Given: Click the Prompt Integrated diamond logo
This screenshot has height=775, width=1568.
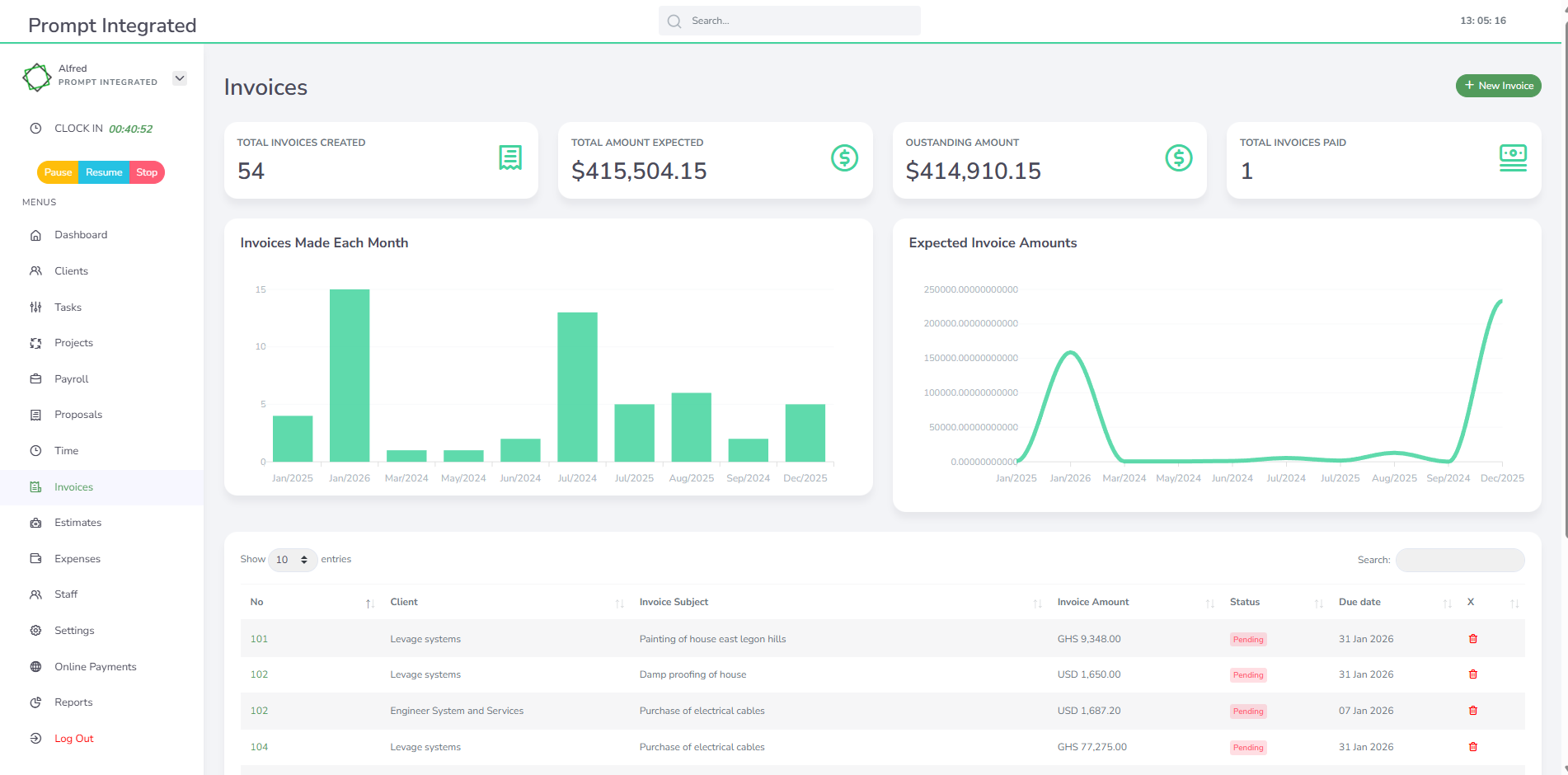Looking at the screenshot, I should point(37,77).
